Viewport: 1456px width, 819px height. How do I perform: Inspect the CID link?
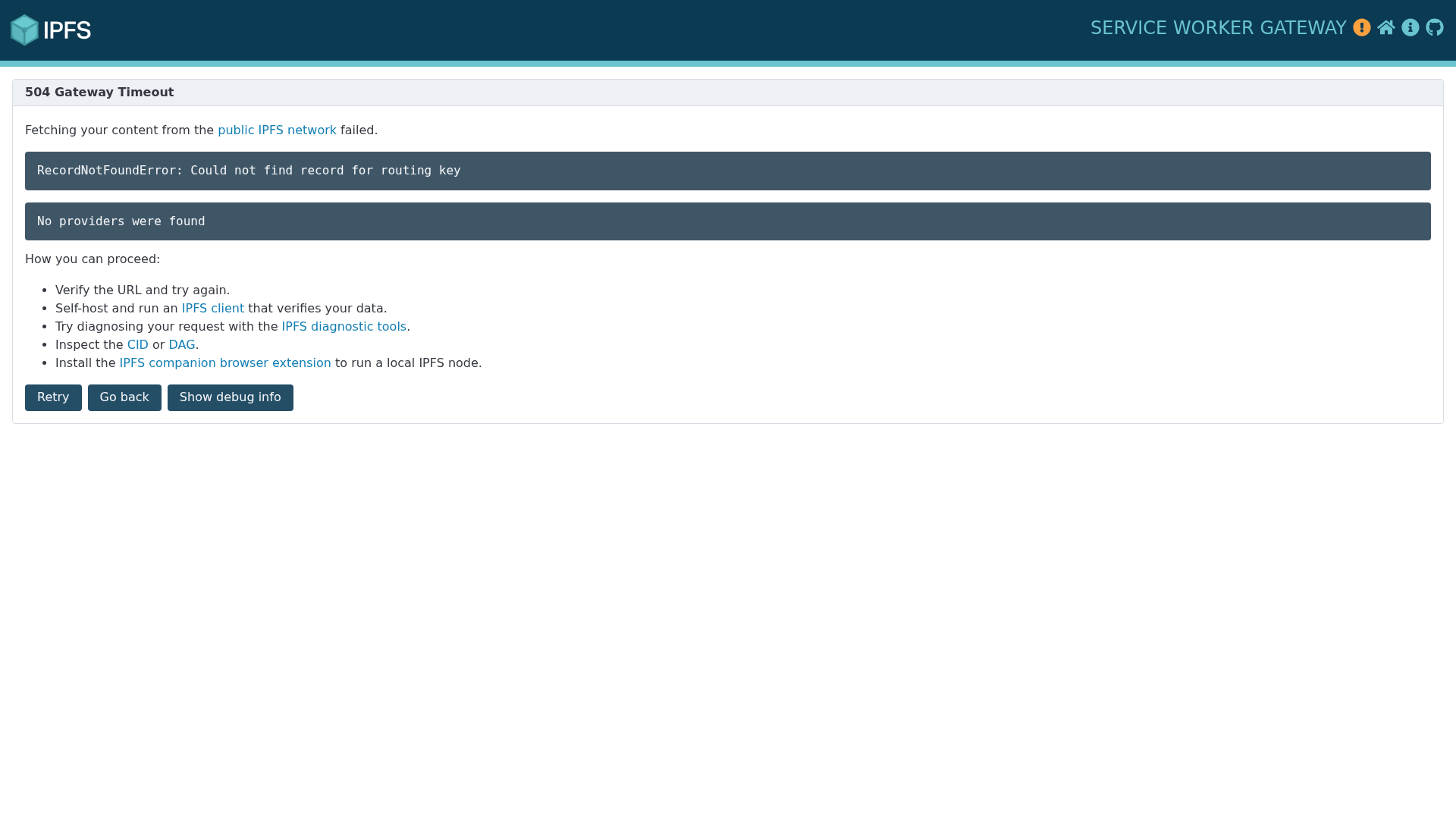point(138,345)
